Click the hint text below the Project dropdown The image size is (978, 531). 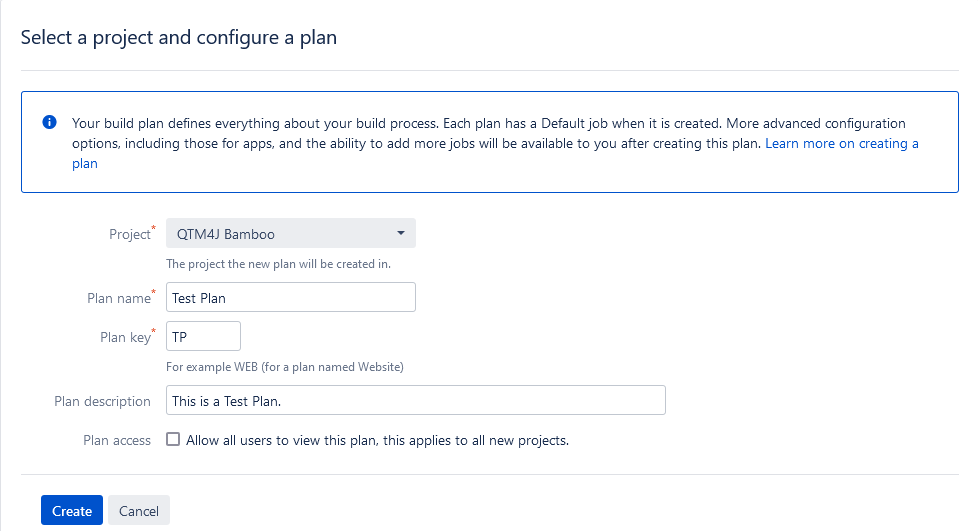tap(278, 265)
